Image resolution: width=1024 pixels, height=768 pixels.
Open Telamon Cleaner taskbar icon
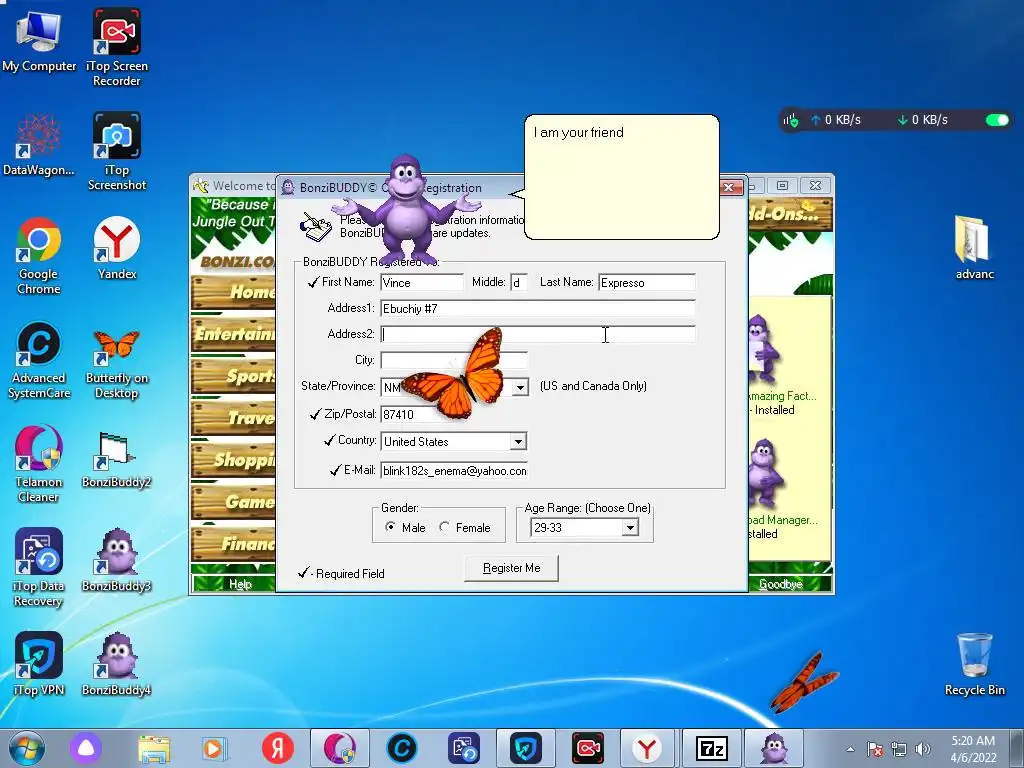(x=340, y=748)
